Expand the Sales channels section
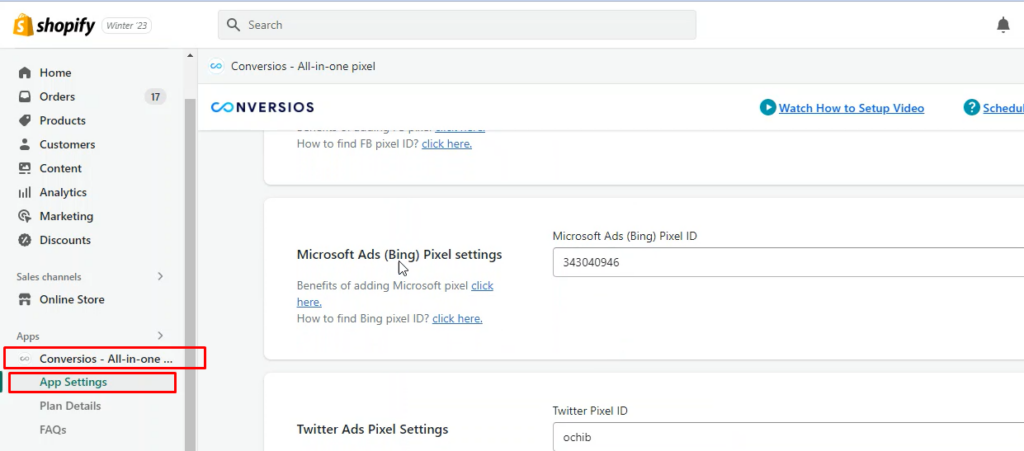The height and width of the screenshot is (451, 1024). point(160,277)
